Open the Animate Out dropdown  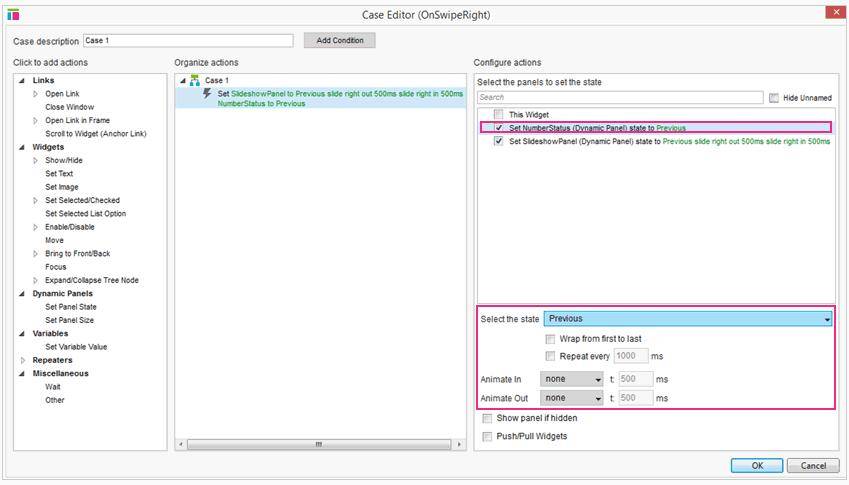click(572, 398)
